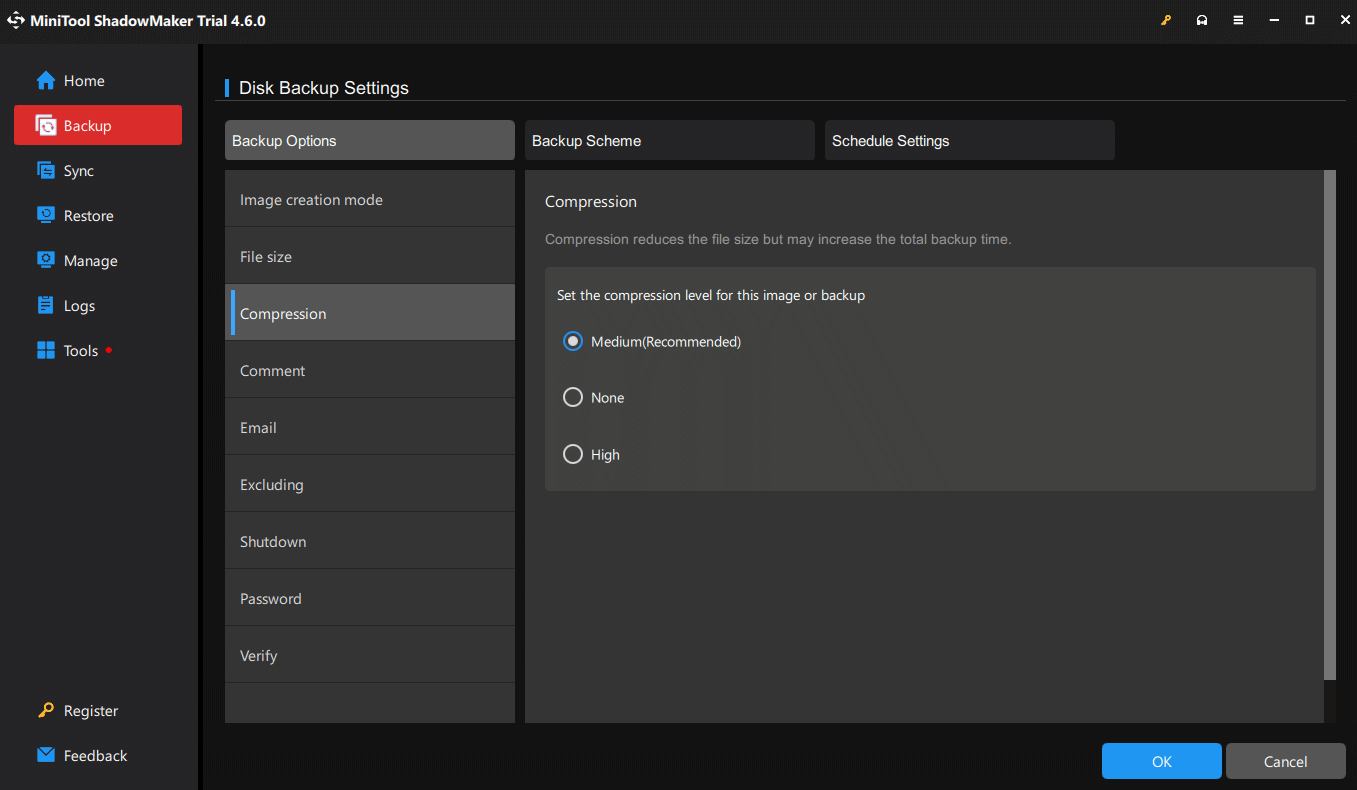Open the titlebar hamburger menu

point(1238,19)
